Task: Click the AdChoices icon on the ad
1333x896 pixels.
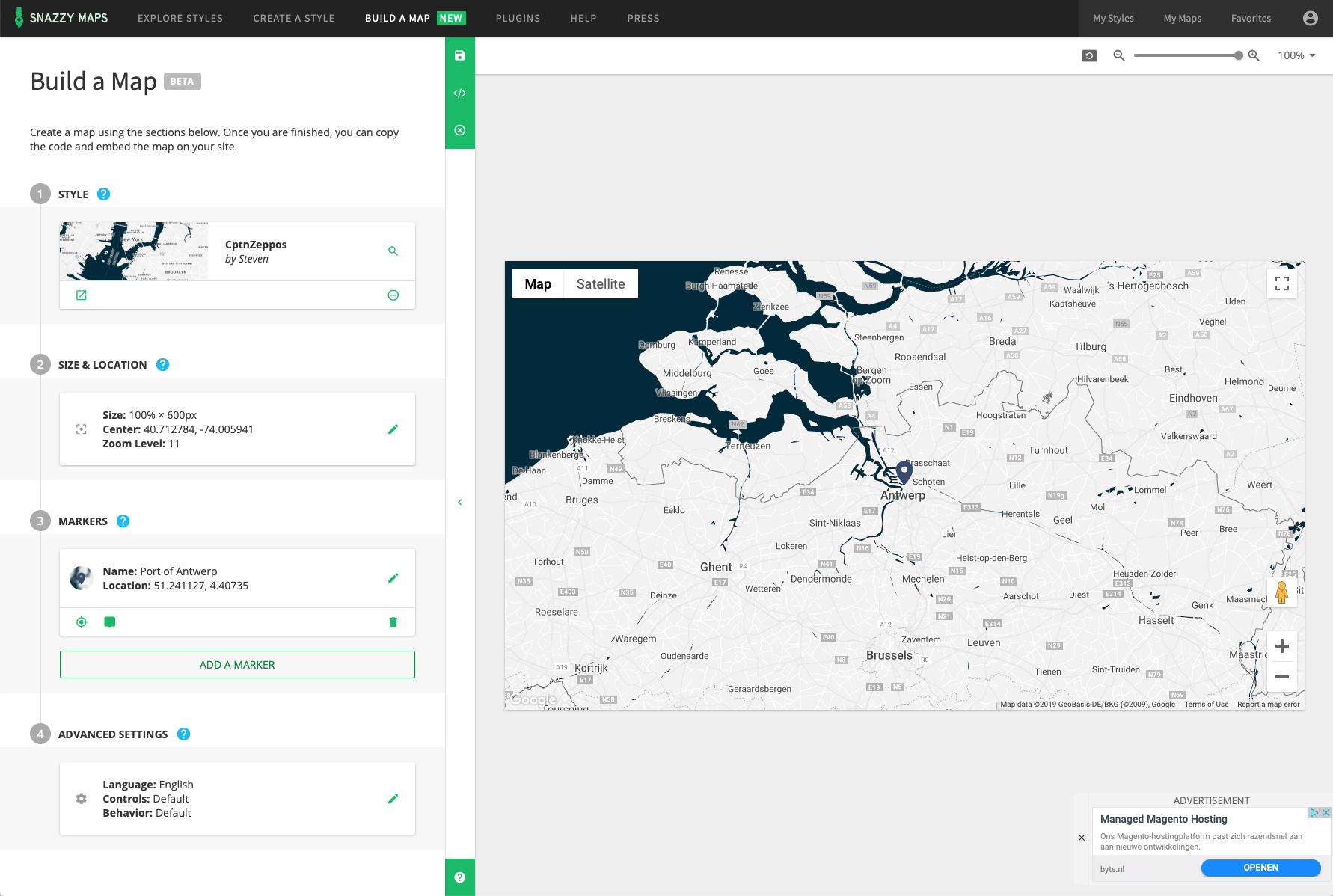Action: click(1314, 813)
